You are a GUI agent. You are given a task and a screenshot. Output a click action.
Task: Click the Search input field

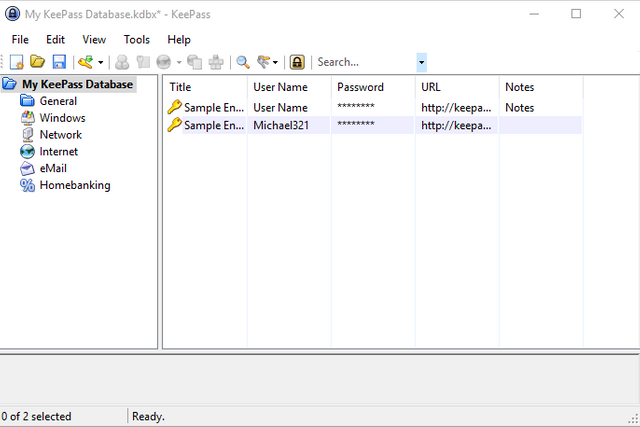(366, 62)
